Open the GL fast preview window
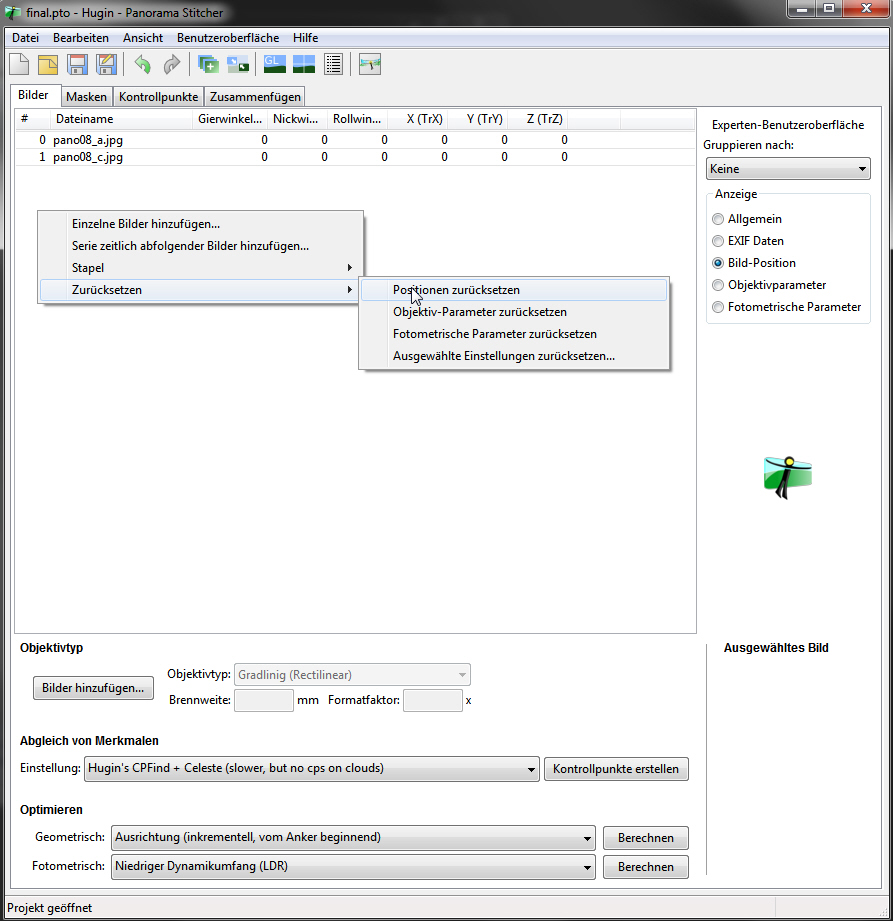The height and width of the screenshot is (921, 893). tap(275, 65)
